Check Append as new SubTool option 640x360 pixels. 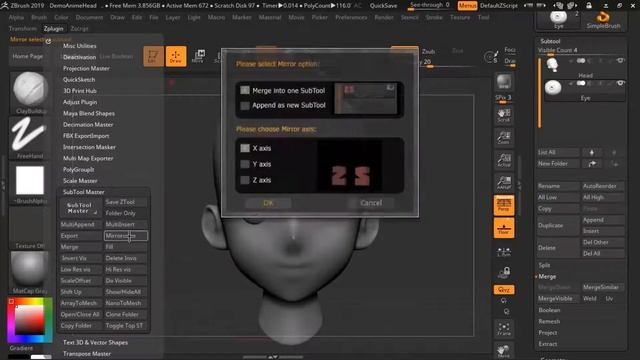click(x=245, y=106)
